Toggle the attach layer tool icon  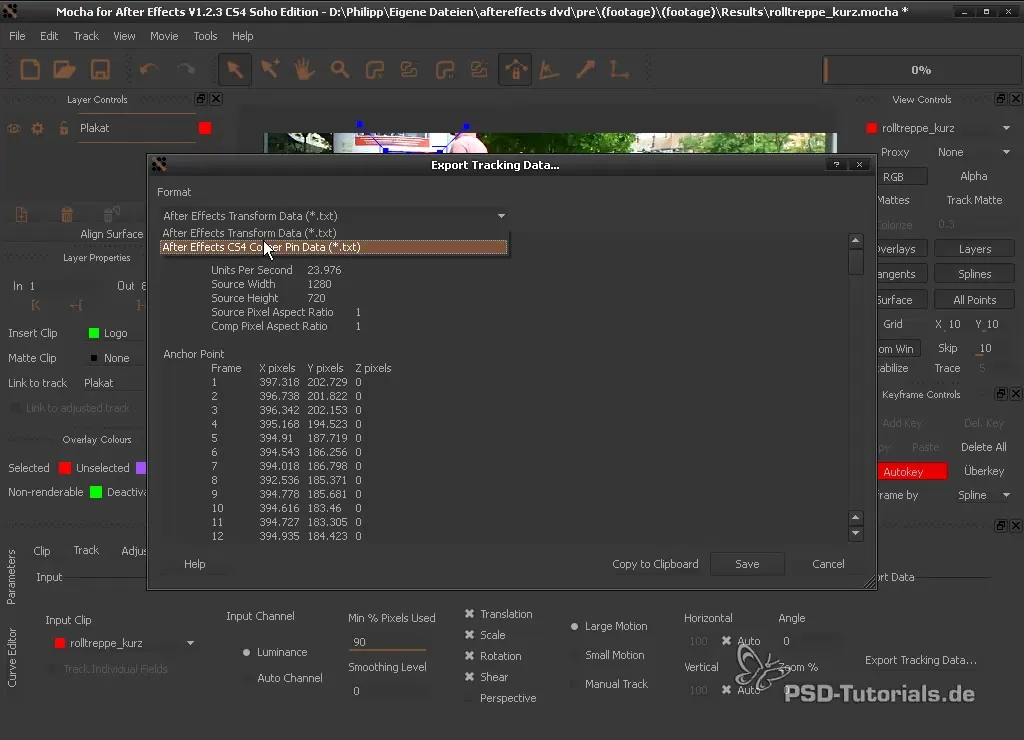pyautogui.click(x=515, y=69)
